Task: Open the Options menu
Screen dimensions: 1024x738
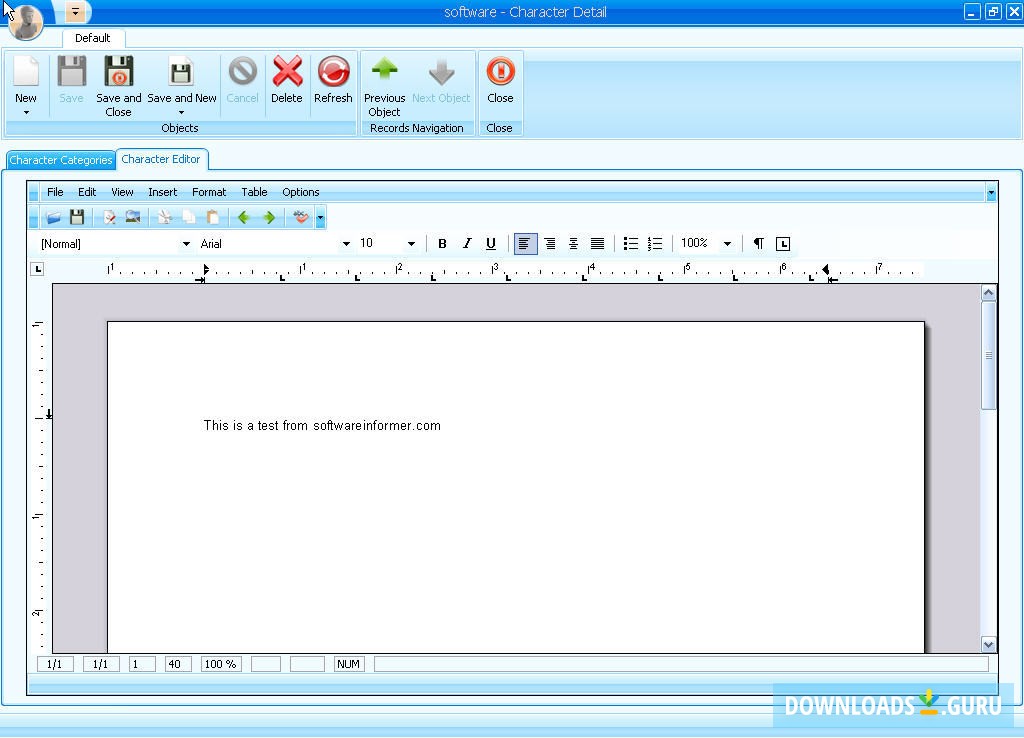Action: click(300, 192)
